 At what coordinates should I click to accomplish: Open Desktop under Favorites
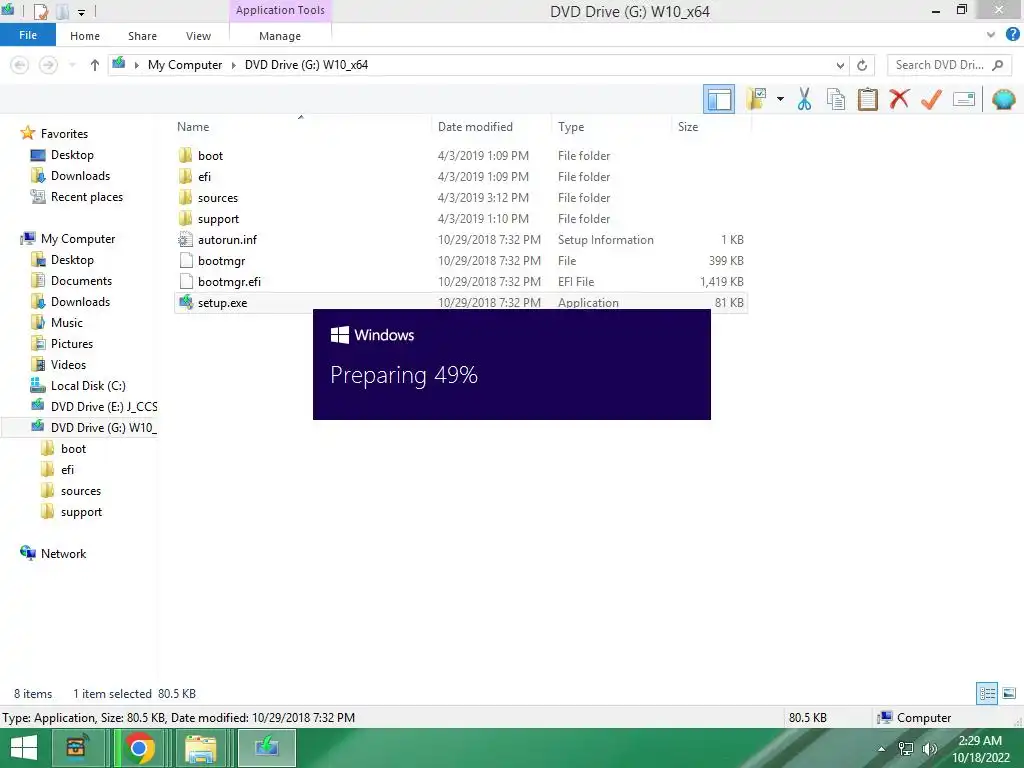coord(72,155)
